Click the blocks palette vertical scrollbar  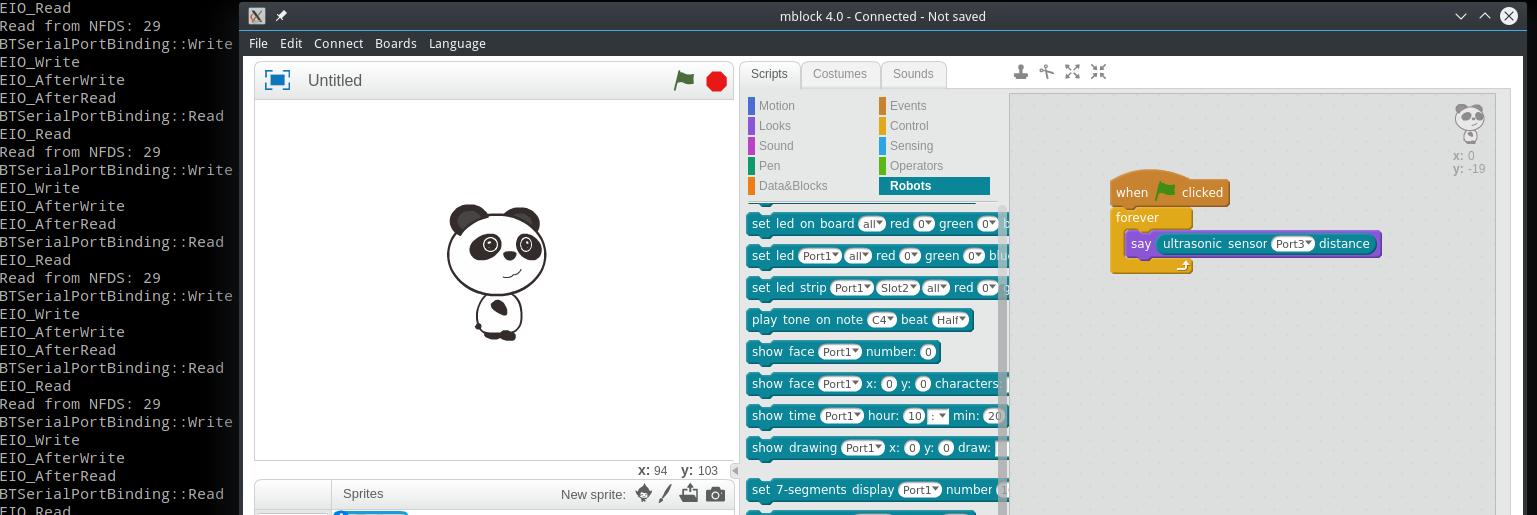pos(1003,360)
